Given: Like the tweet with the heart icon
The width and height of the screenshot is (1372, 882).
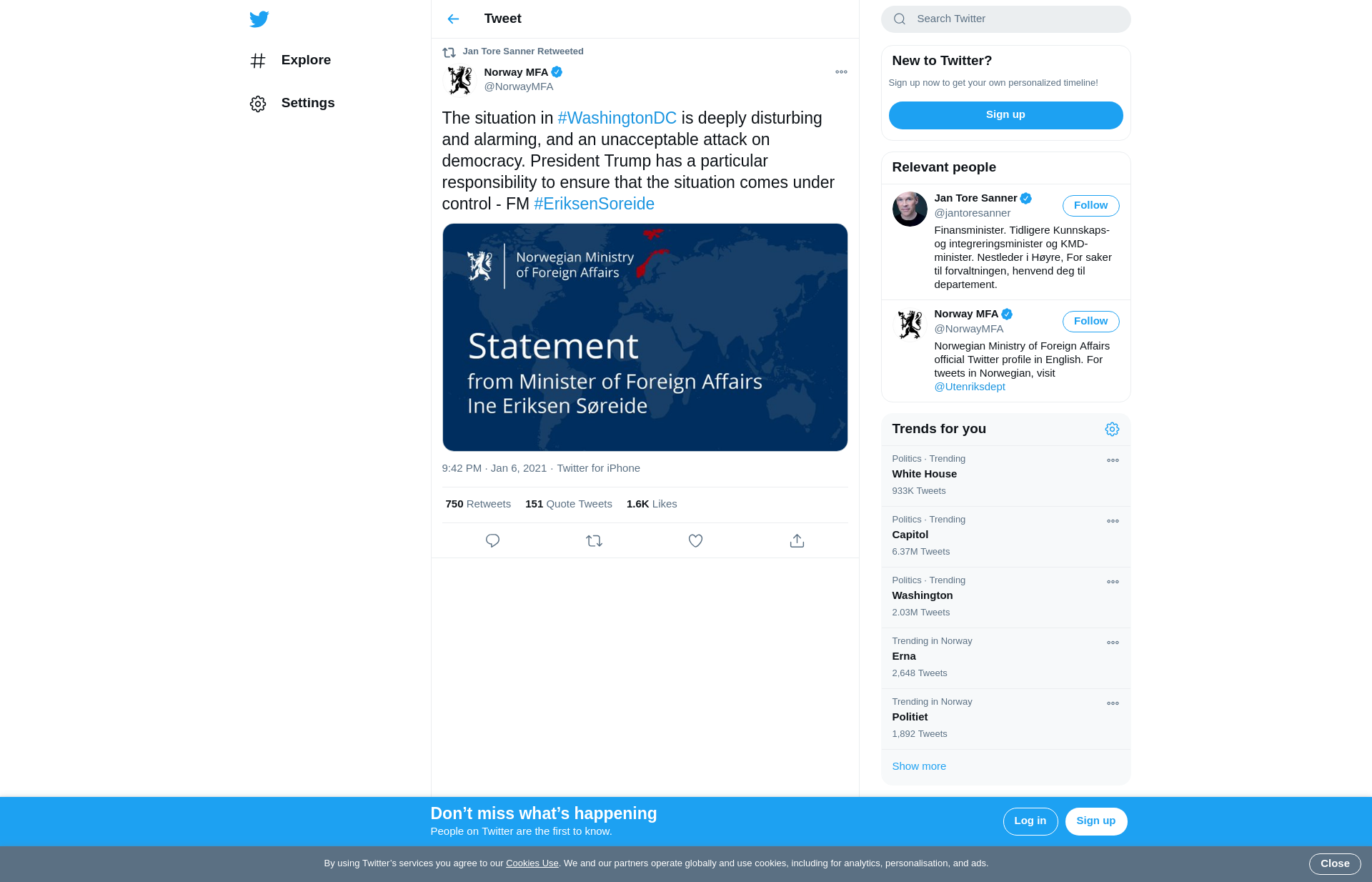Looking at the screenshot, I should click(695, 541).
